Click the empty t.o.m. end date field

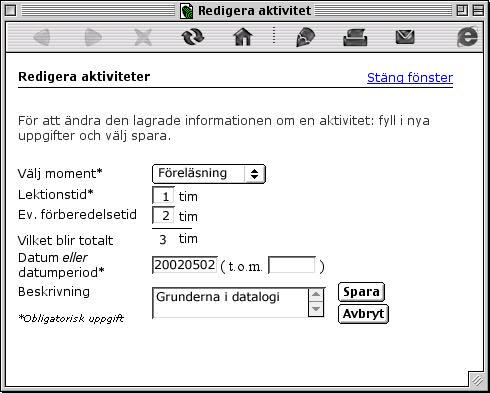point(292,265)
